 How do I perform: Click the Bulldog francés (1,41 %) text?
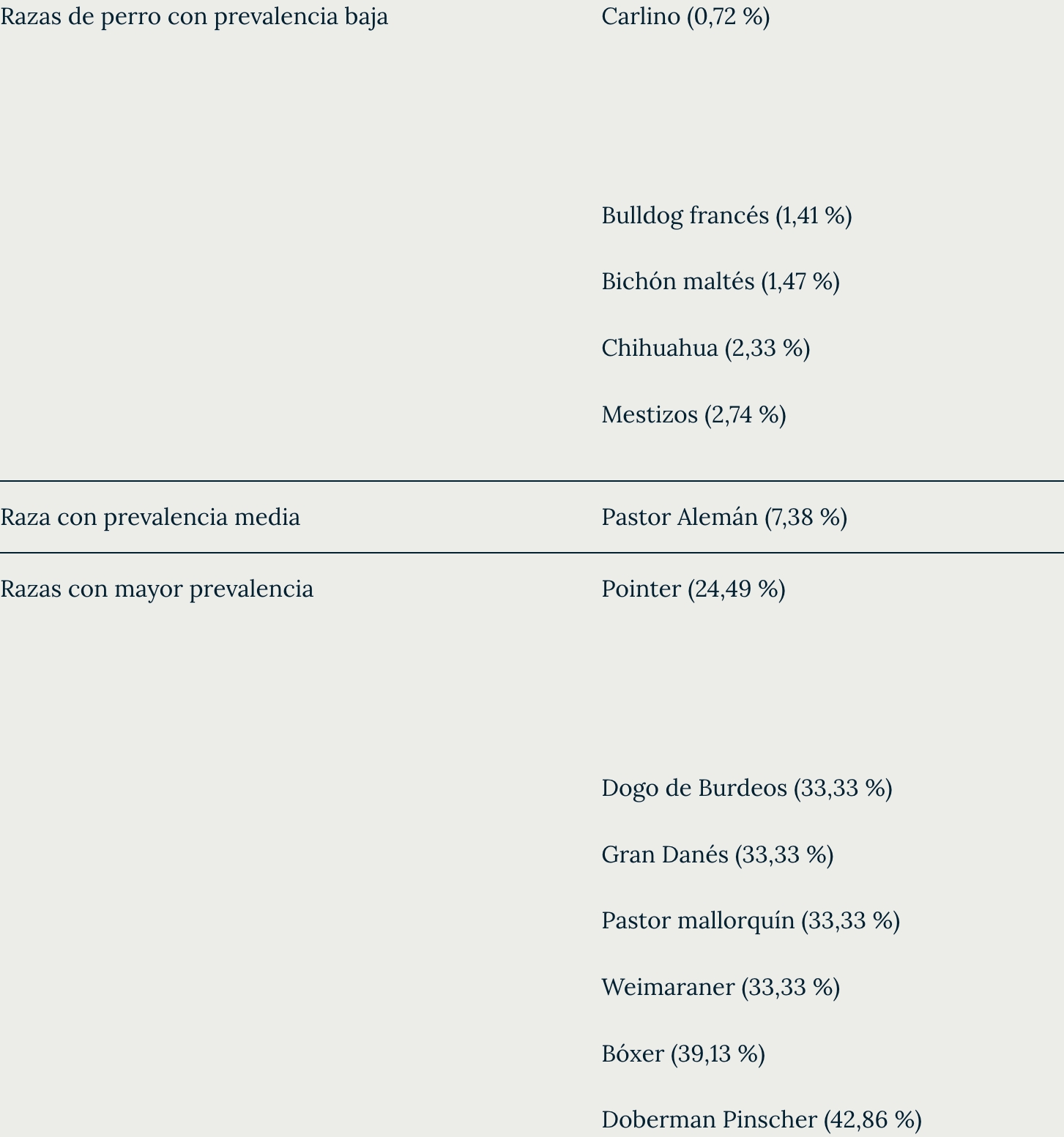tap(726, 215)
